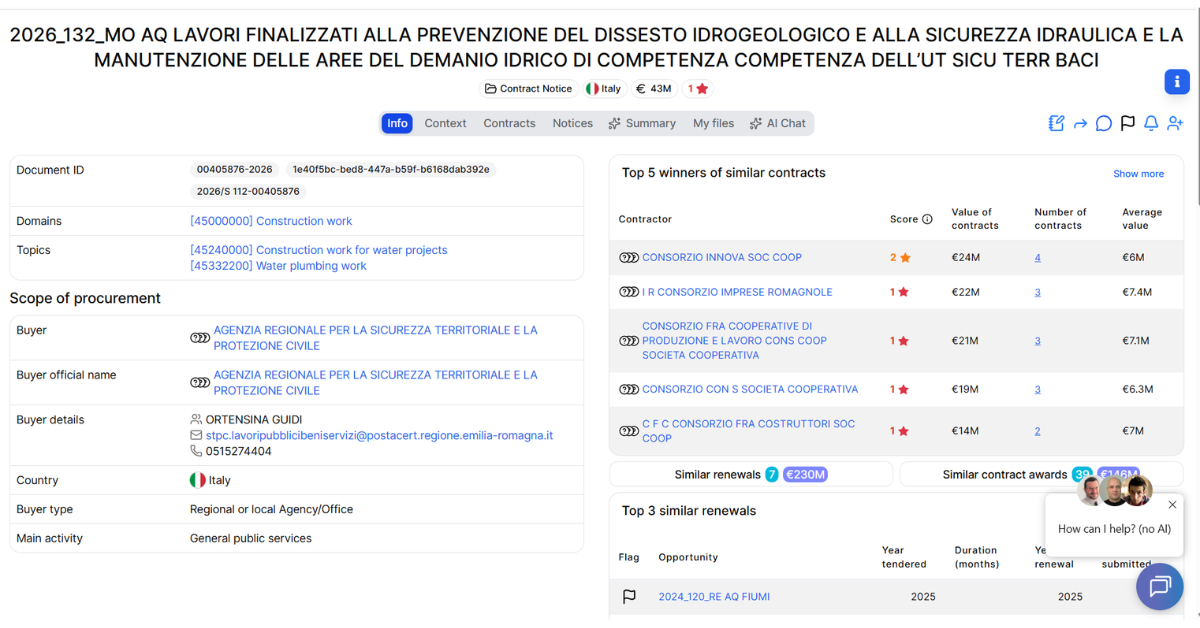The image size is (1200, 628).
Task: Select the Info tab
Action: (397, 123)
